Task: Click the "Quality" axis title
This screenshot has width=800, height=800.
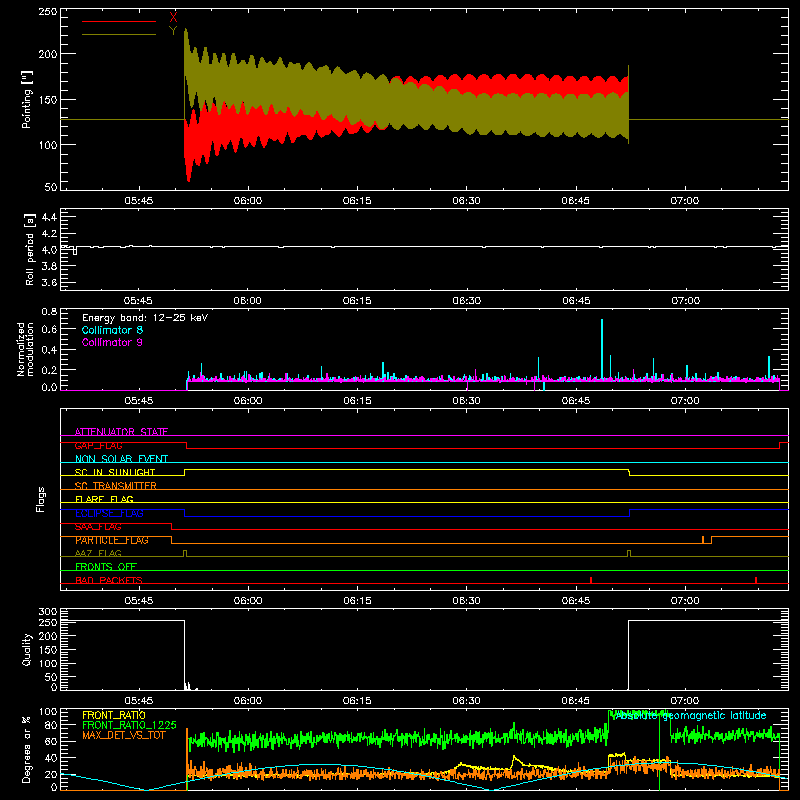Action: pyautogui.click(x=27, y=649)
